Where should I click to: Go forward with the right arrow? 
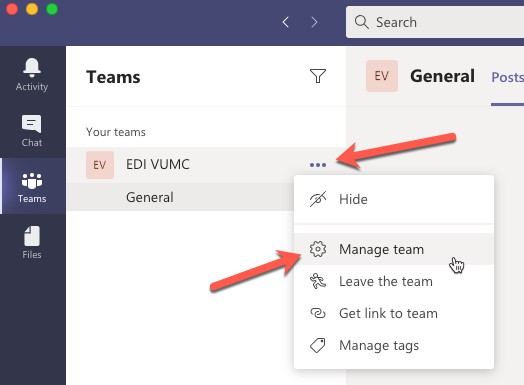pos(314,22)
